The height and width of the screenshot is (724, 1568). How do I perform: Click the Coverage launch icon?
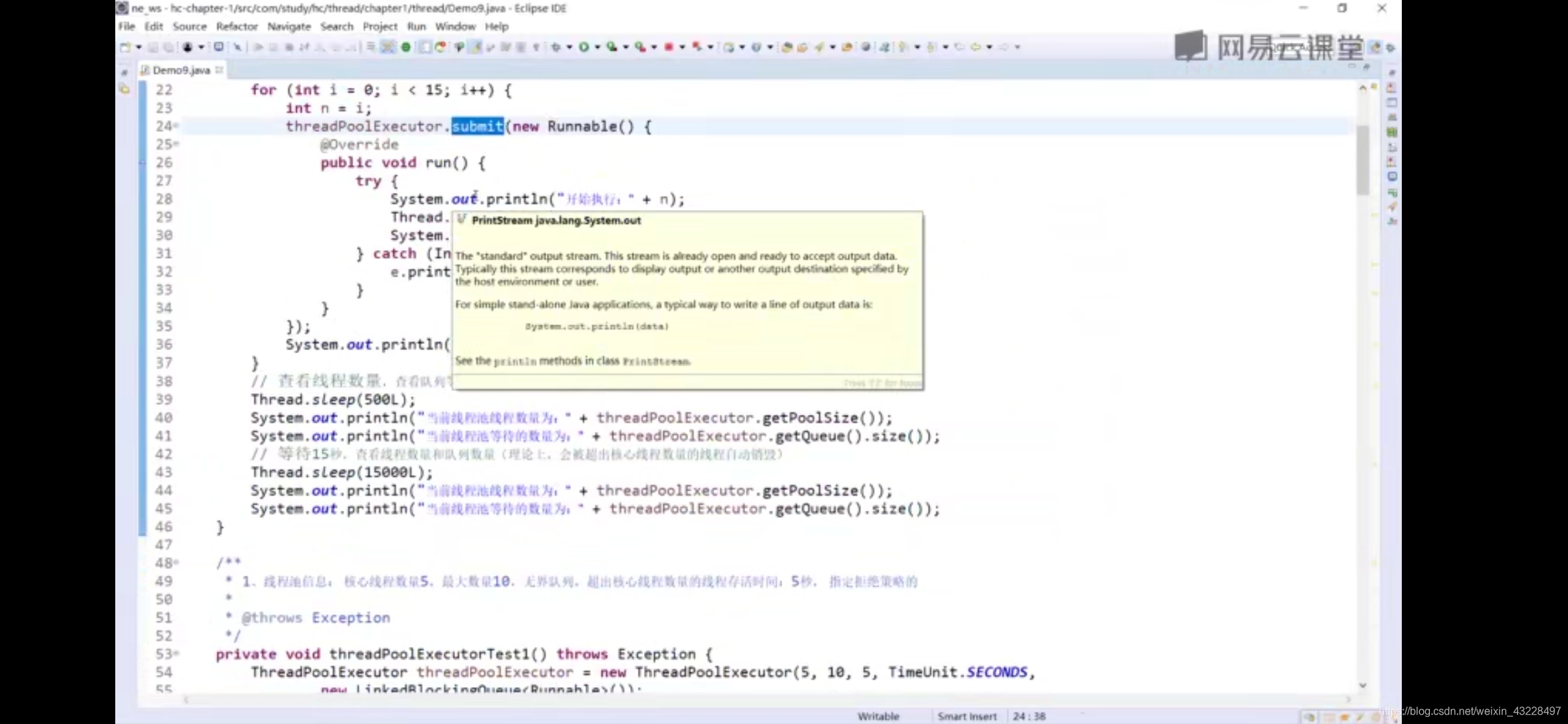click(612, 47)
